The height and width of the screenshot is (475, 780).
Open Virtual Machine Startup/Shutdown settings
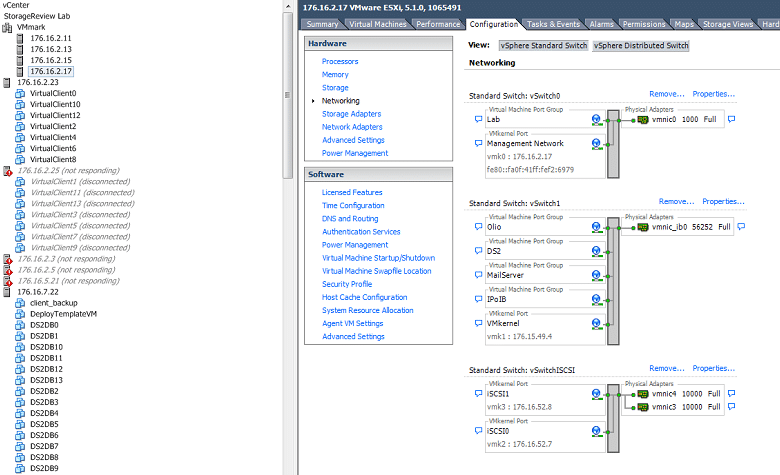coord(378,258)
